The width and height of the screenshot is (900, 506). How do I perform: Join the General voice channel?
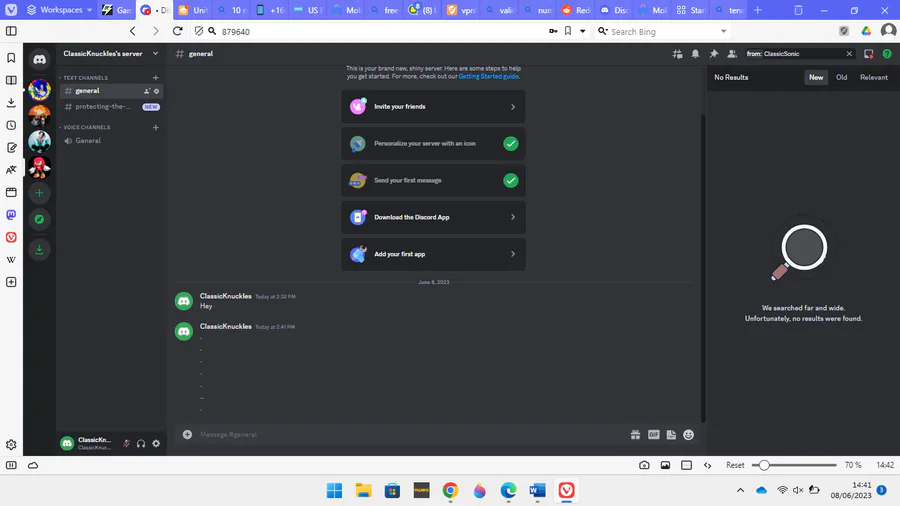click(x=111, y=141)
